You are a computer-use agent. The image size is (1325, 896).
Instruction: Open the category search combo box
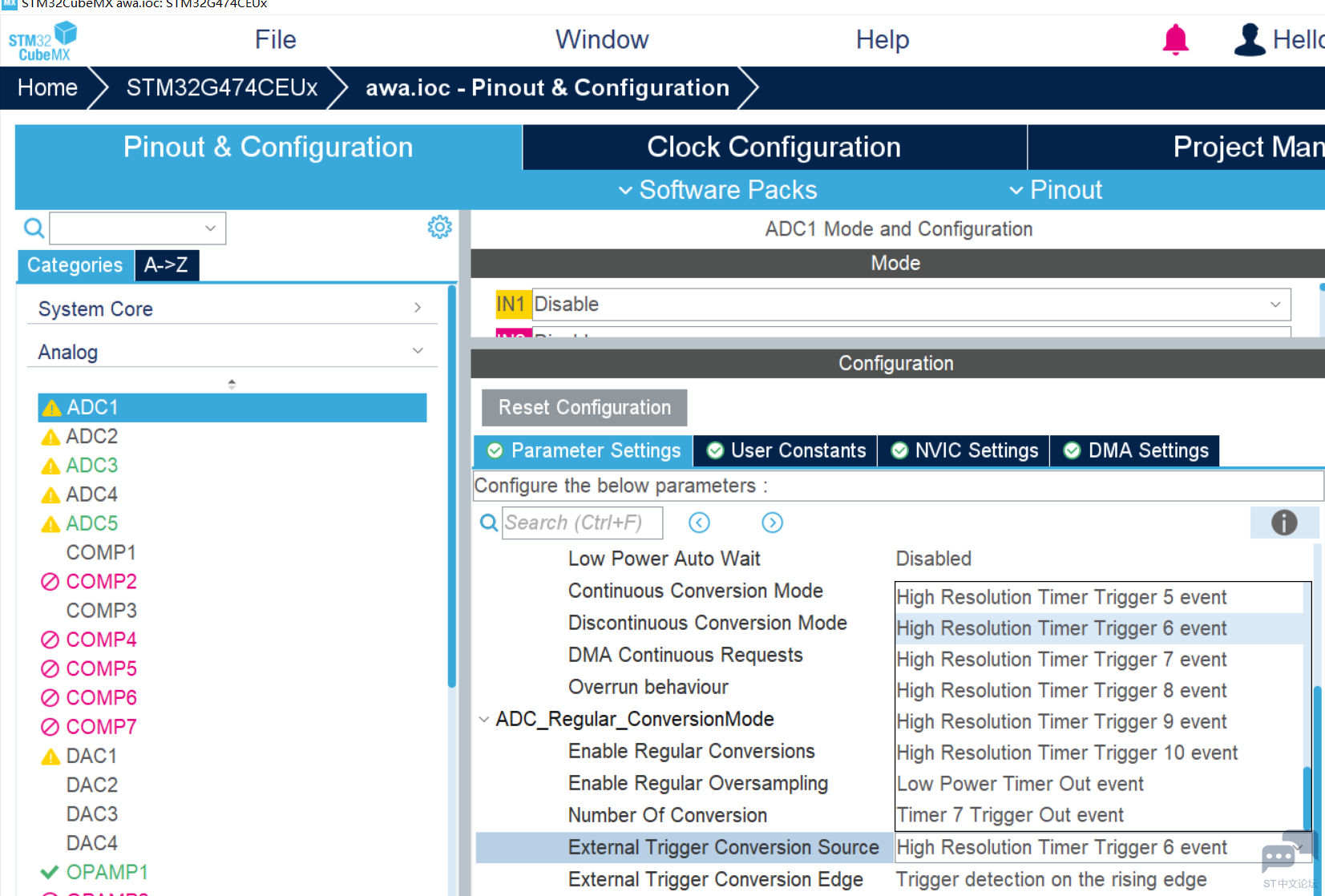138,228
